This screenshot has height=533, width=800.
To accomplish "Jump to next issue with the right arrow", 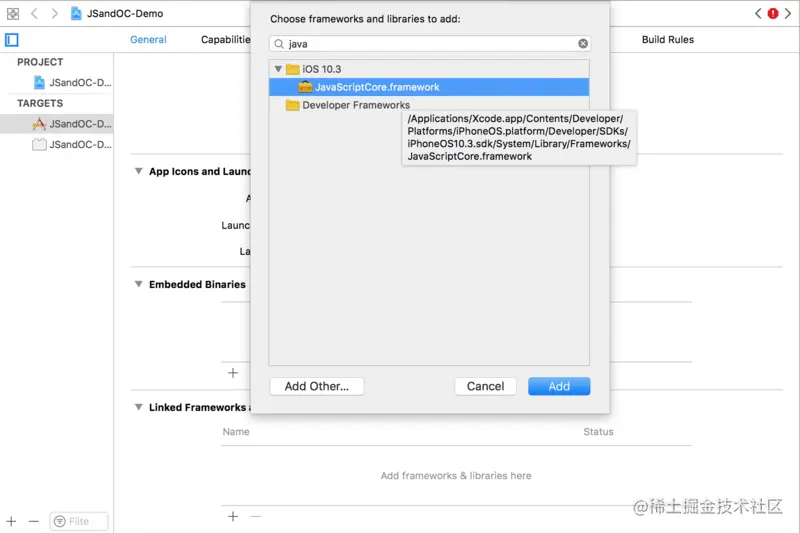I will (788, 14).
